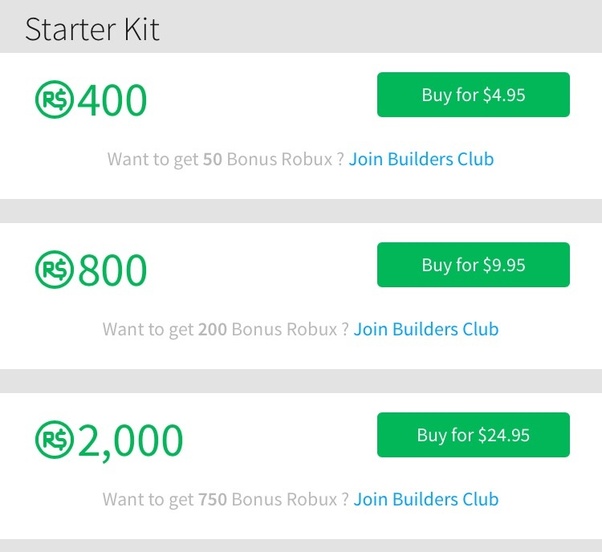Click the Starter Kit heading
Image resolution: width=602 pixels, height=552 pixels.
click(92, 29)
